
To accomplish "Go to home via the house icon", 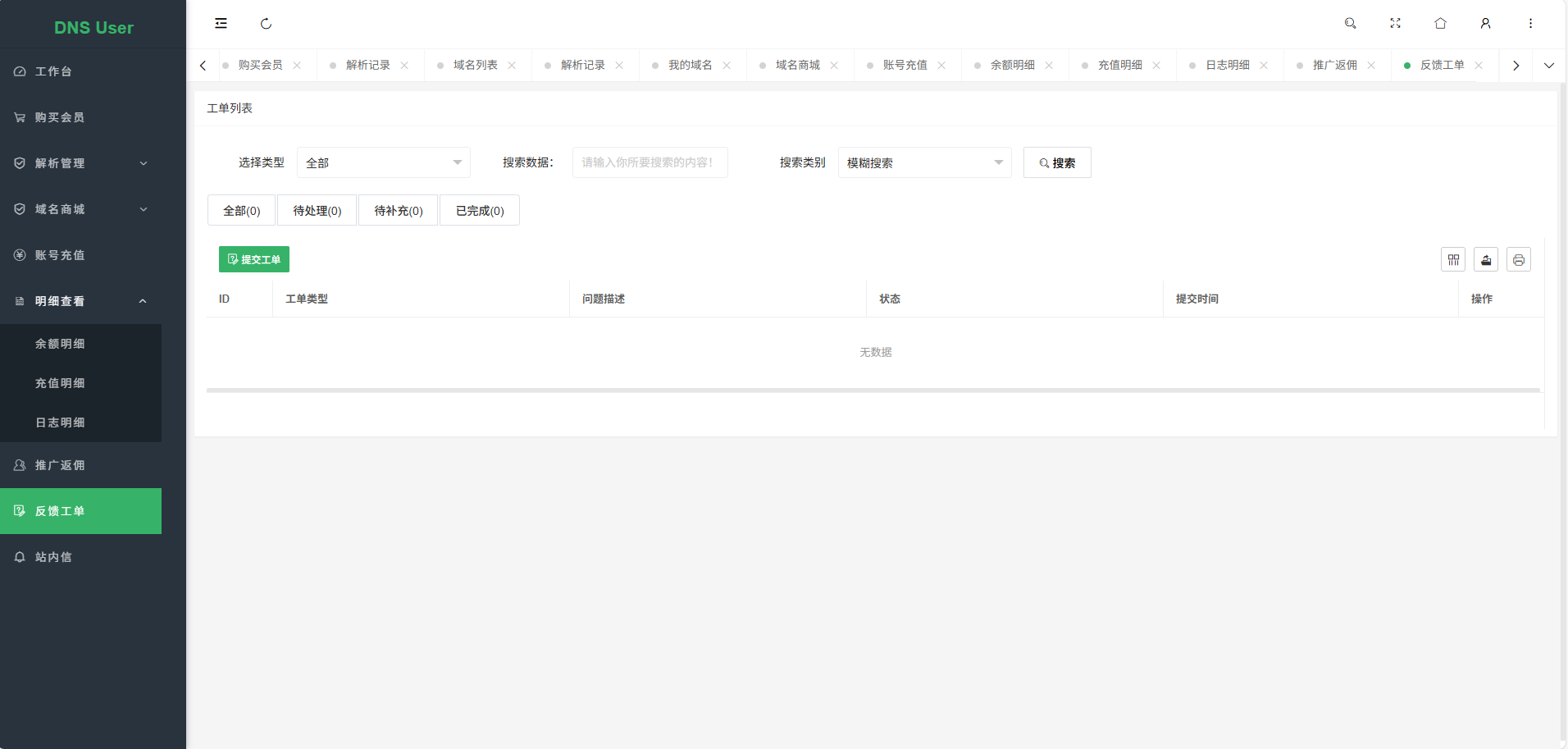I will pos(1439,23).
